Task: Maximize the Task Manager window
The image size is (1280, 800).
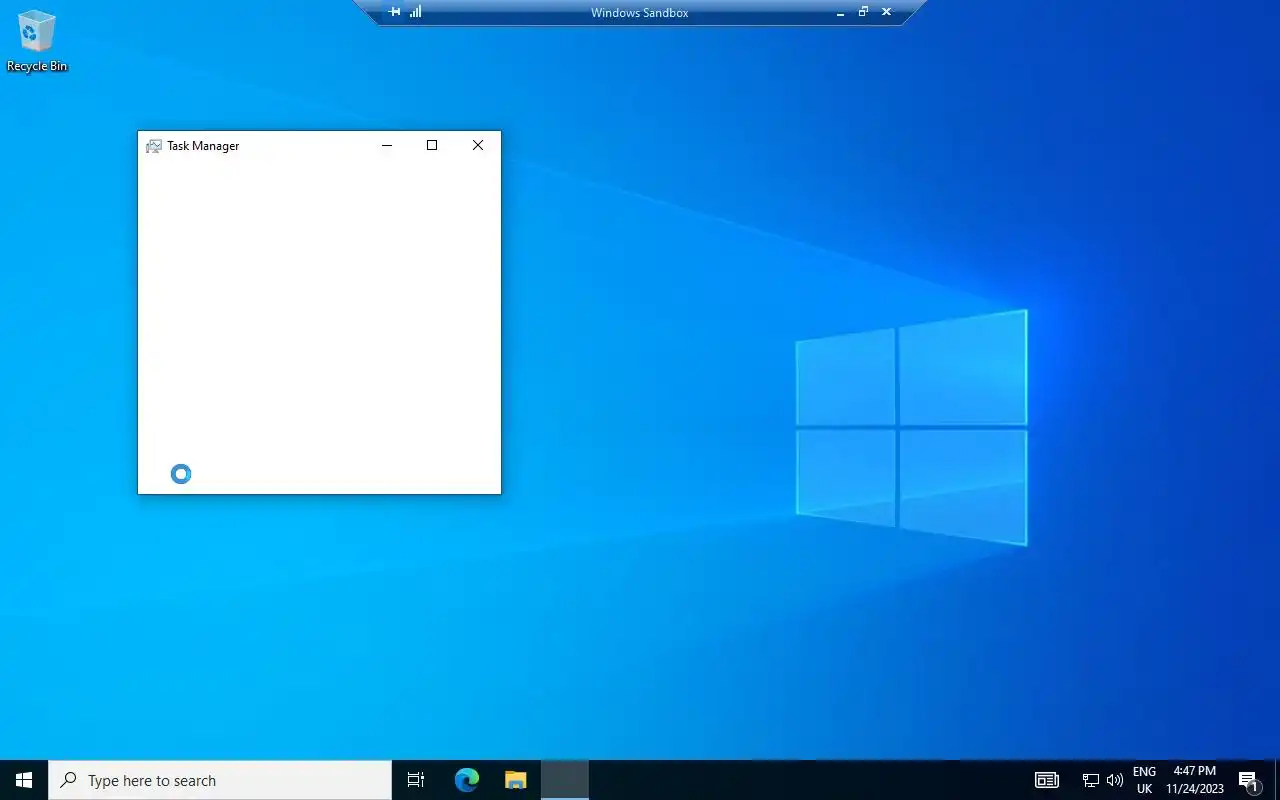Action: [432, 146]
